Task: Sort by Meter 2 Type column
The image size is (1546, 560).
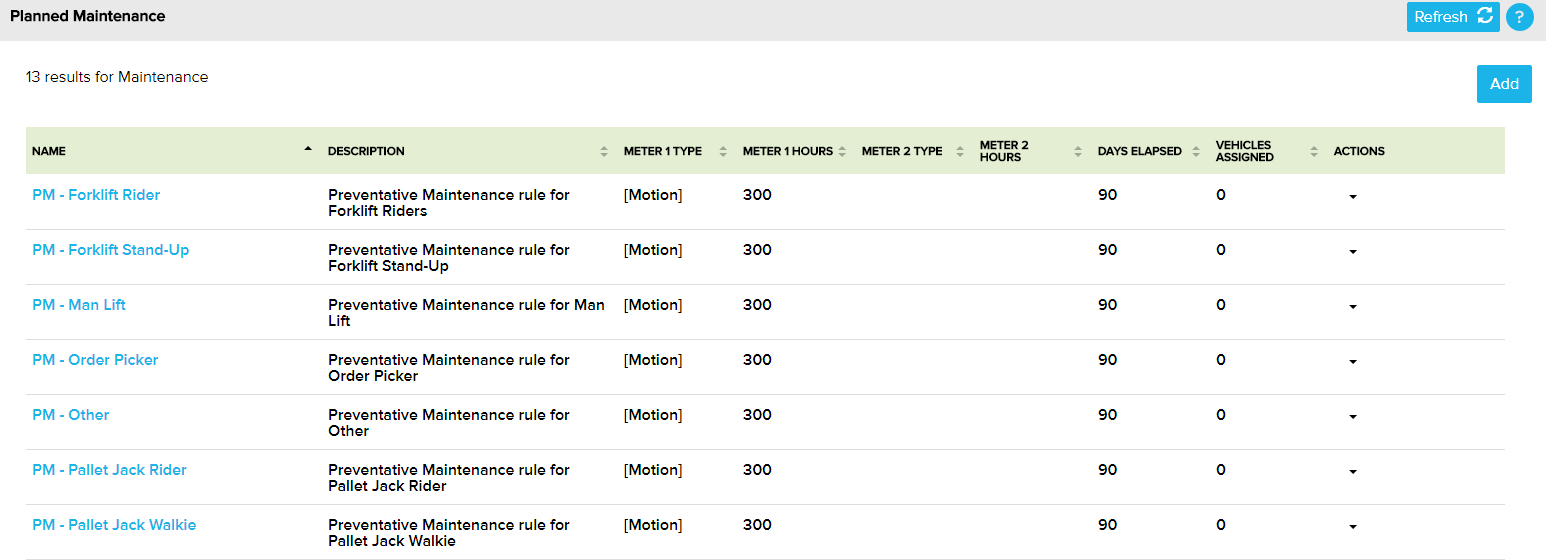Action: 959,152
